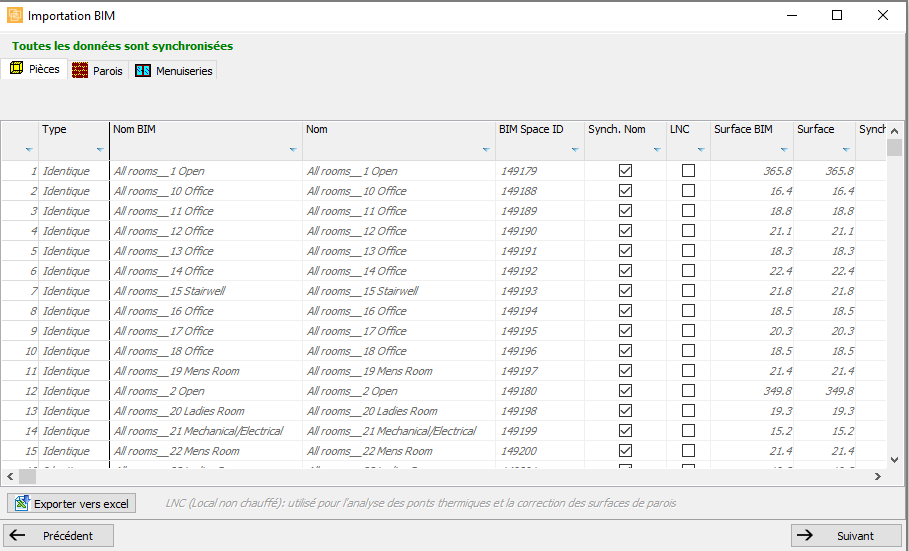This screenshot has height=551, width=909.
Task: Toggle Synch. Nom for 11 Office row
Action: (625, 211)
